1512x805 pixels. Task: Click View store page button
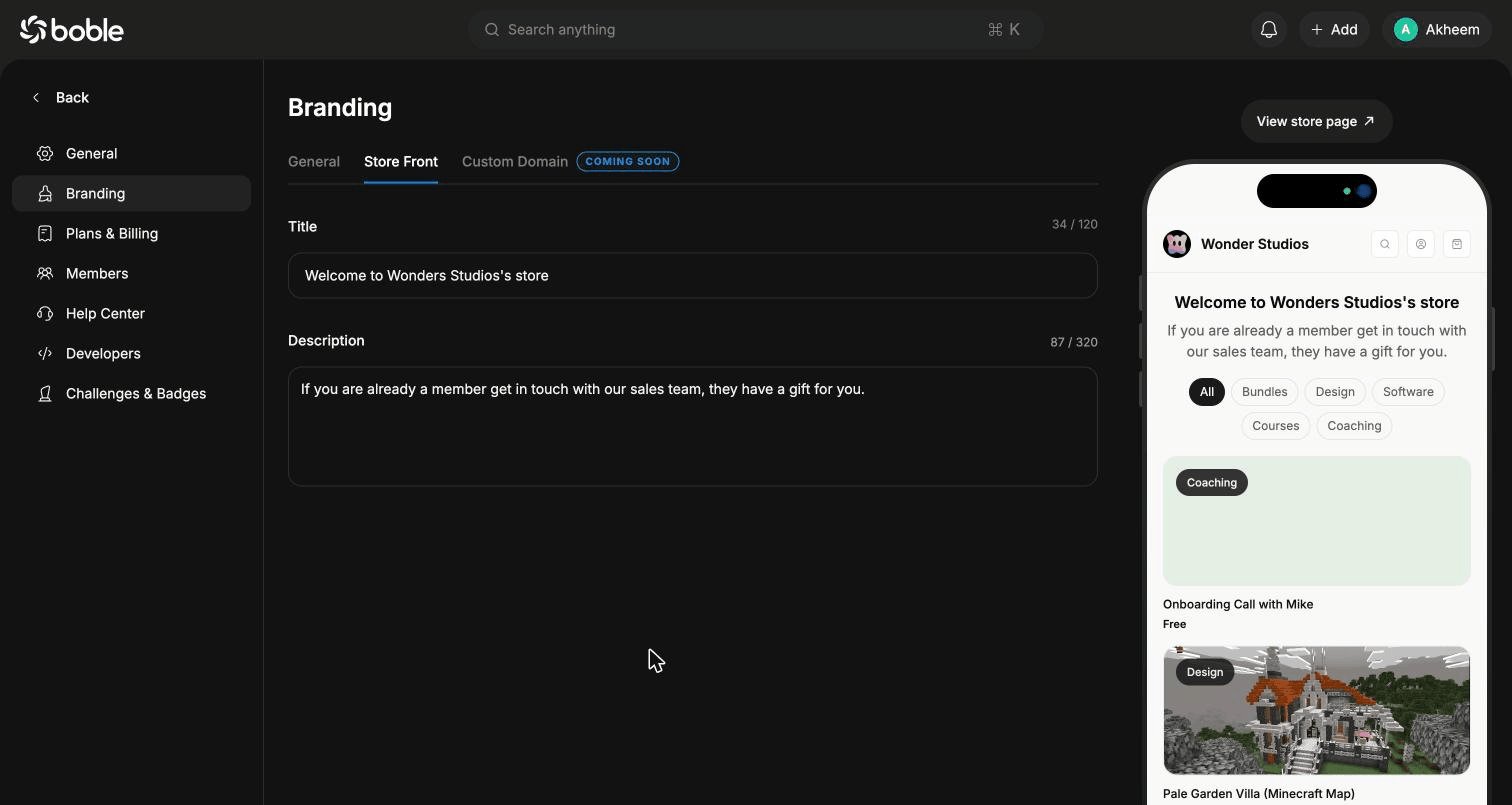click(1316, 121)
